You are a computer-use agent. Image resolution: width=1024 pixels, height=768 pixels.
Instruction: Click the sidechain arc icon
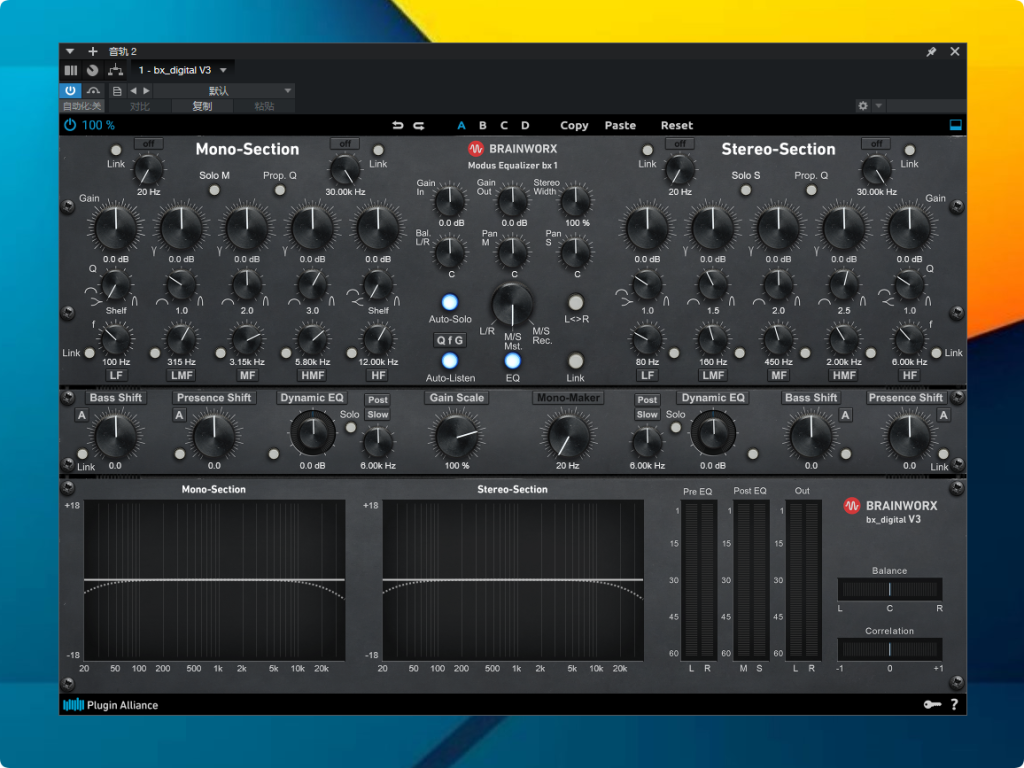click(93, 90)
